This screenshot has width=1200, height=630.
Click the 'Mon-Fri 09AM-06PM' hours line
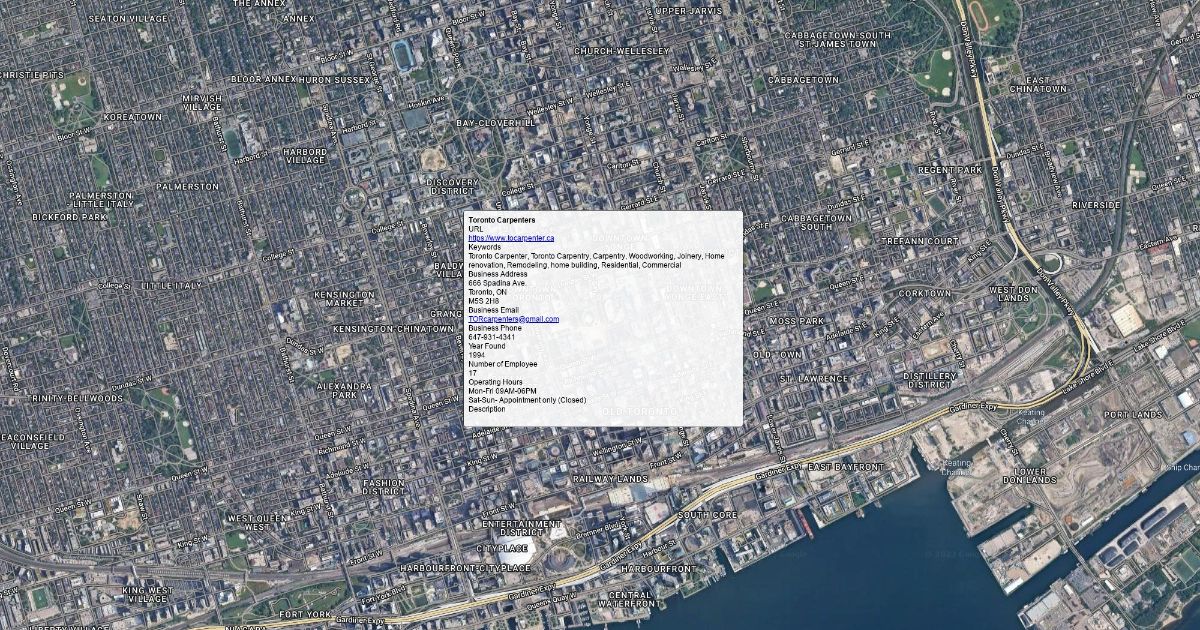pyautogui.click(x=502, y=391)
